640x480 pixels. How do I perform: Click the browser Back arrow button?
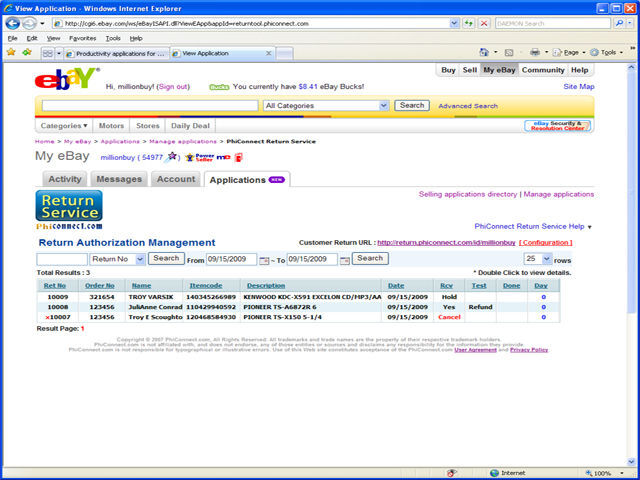coord(13,23)
